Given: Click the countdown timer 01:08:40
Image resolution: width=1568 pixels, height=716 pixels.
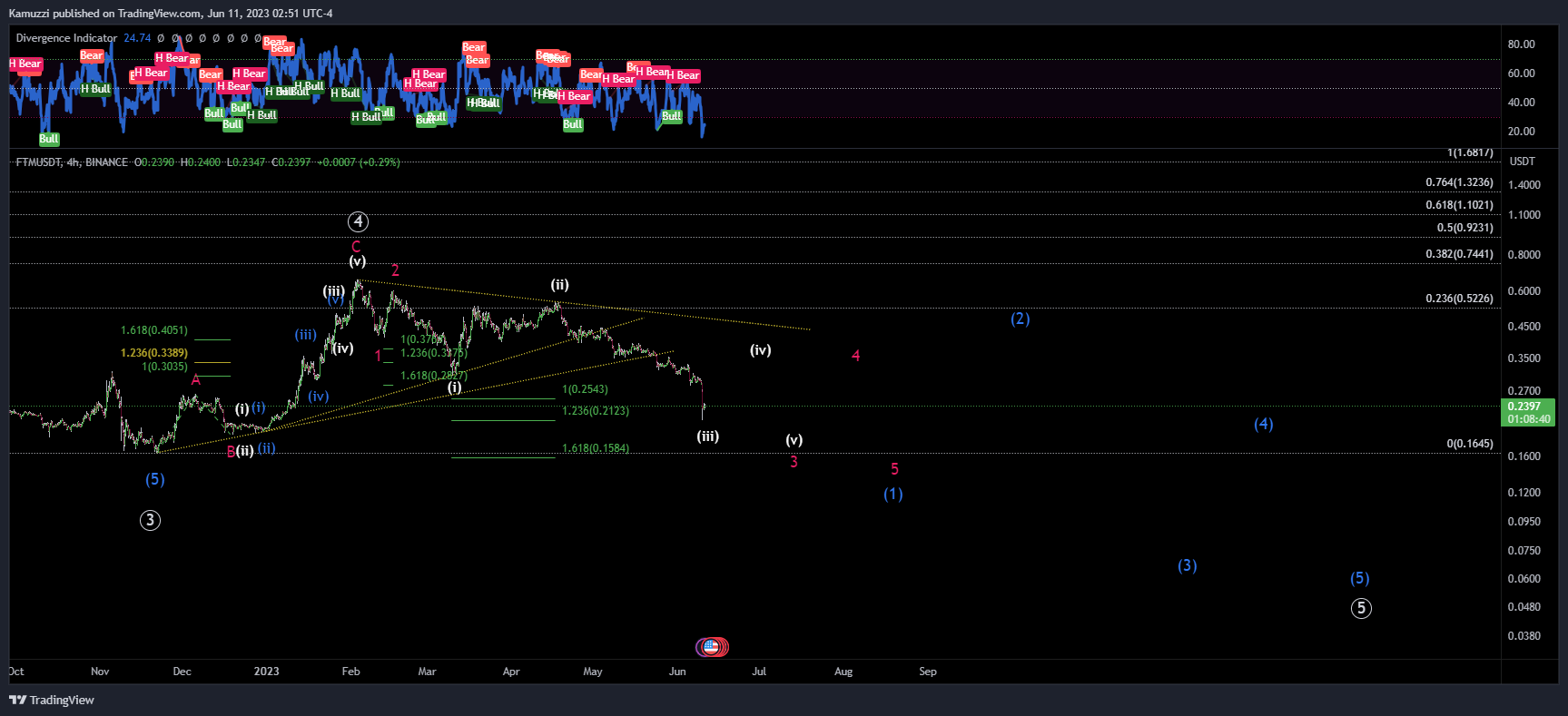Looking at the screenshot, I should point(1529,419).
